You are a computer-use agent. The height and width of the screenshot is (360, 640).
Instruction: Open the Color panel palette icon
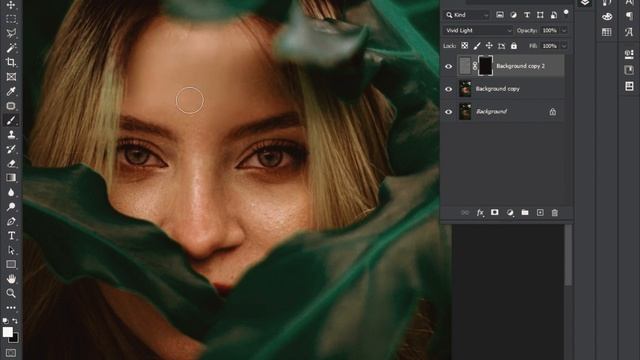(607, 16)
